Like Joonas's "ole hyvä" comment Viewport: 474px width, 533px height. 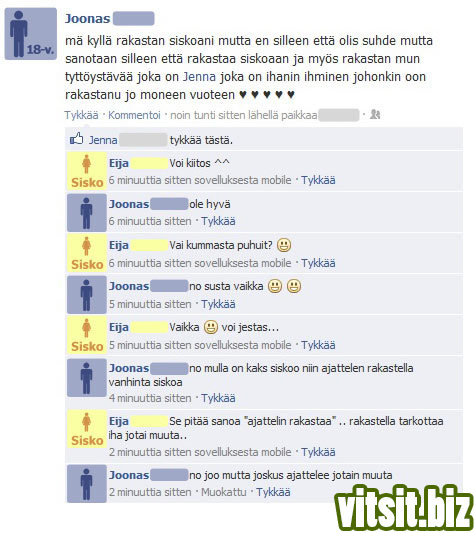(x=218, y=221)
